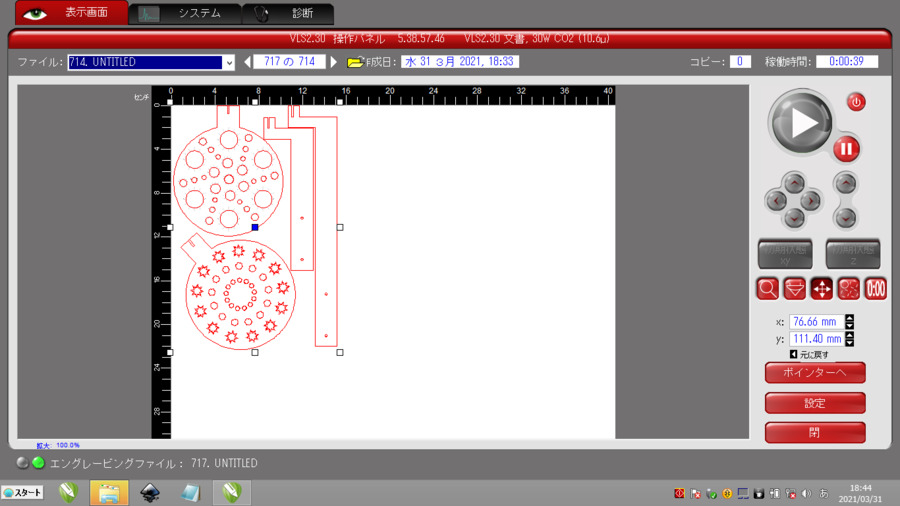
Task: Click the 稼働時間 runtime field 0:00:39
Action: (847, 61)
